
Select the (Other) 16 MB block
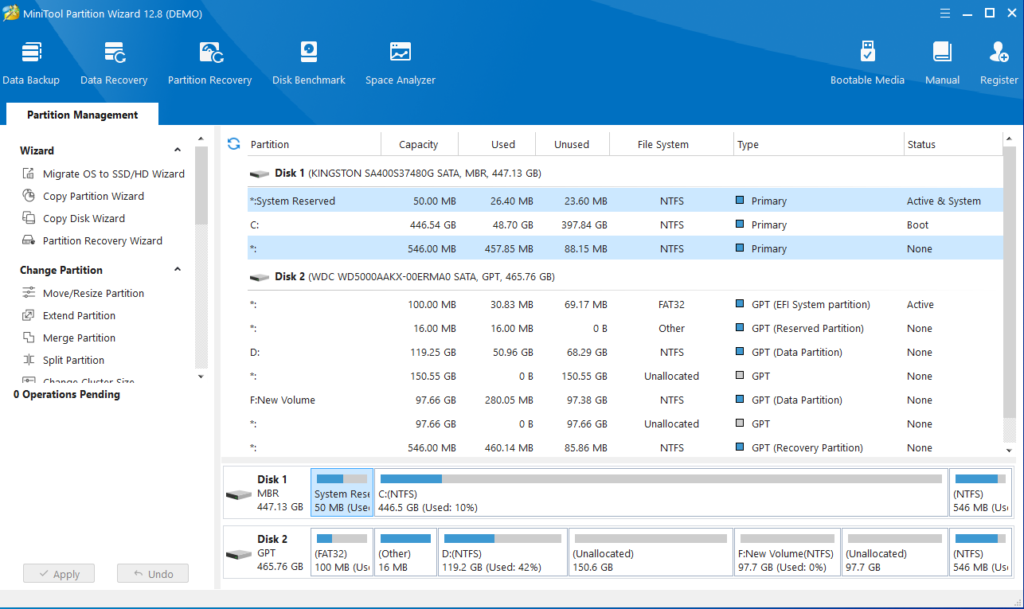point(406,552)
